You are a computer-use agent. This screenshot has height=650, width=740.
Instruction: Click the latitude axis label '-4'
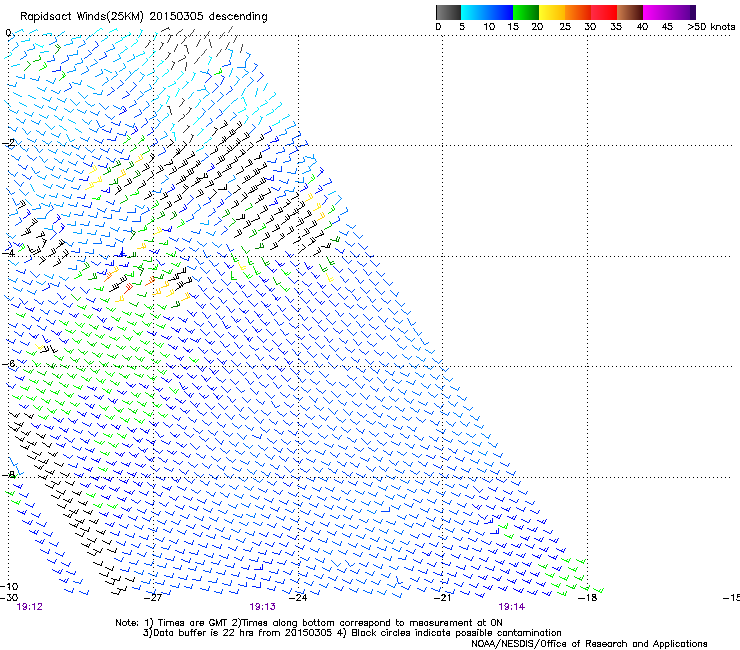(8, 253)
